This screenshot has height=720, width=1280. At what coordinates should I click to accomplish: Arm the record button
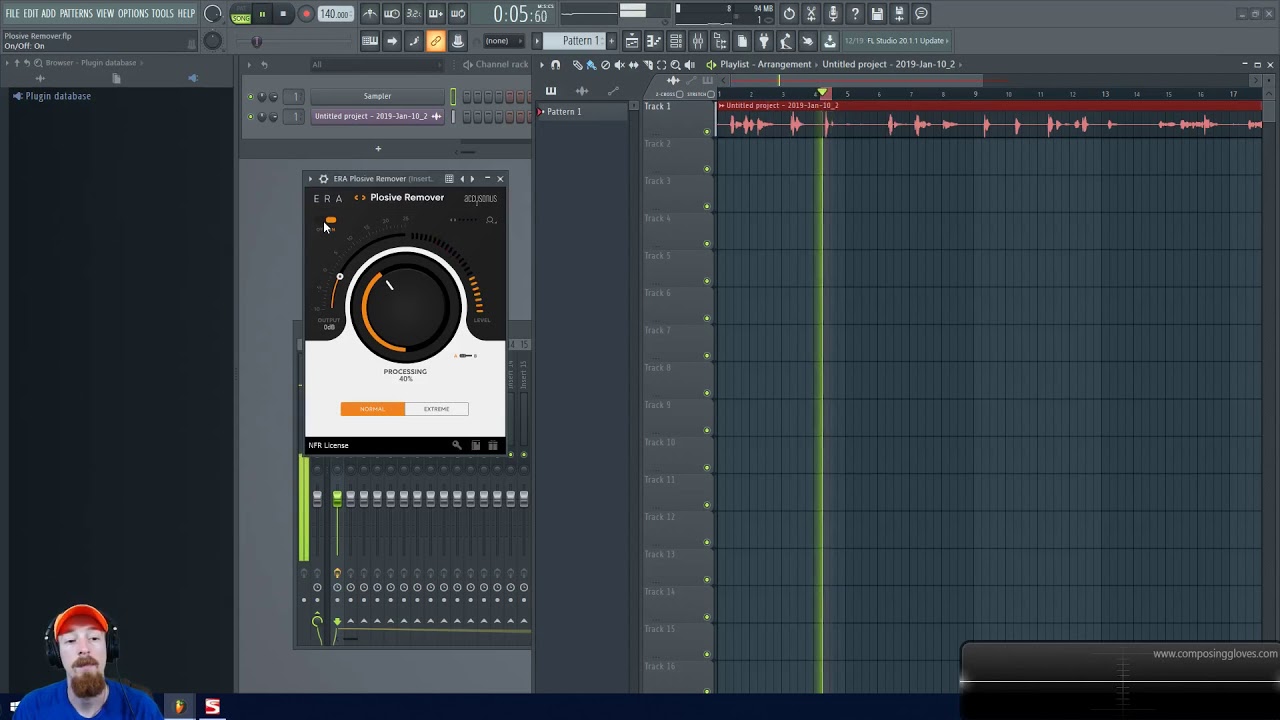[306, 14]
